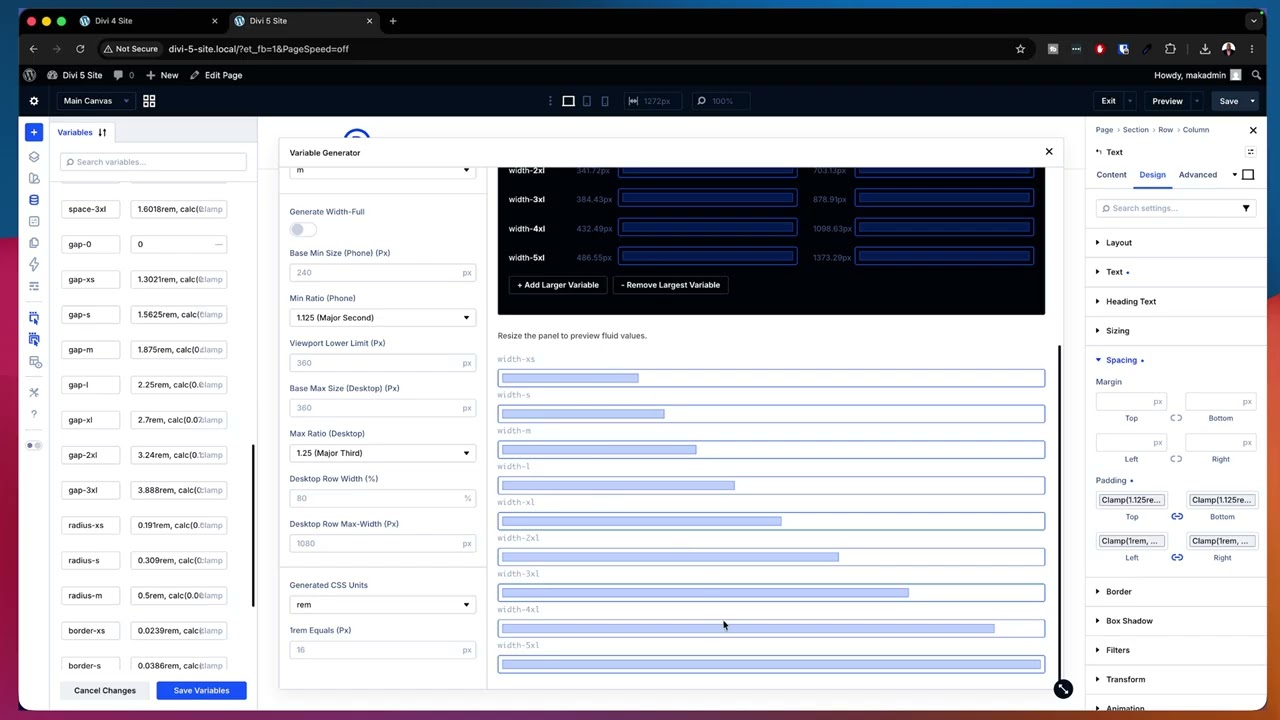Click the width-xs preview bar
This screenshot has width=1280, height=720.
pyautogui.click(x=771, y=378)
